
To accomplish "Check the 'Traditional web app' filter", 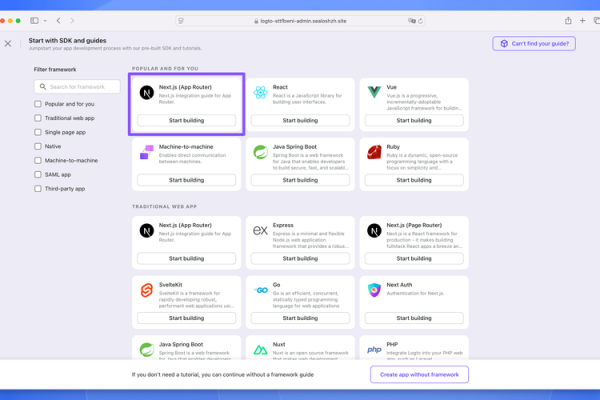I will tap(38, 118).
